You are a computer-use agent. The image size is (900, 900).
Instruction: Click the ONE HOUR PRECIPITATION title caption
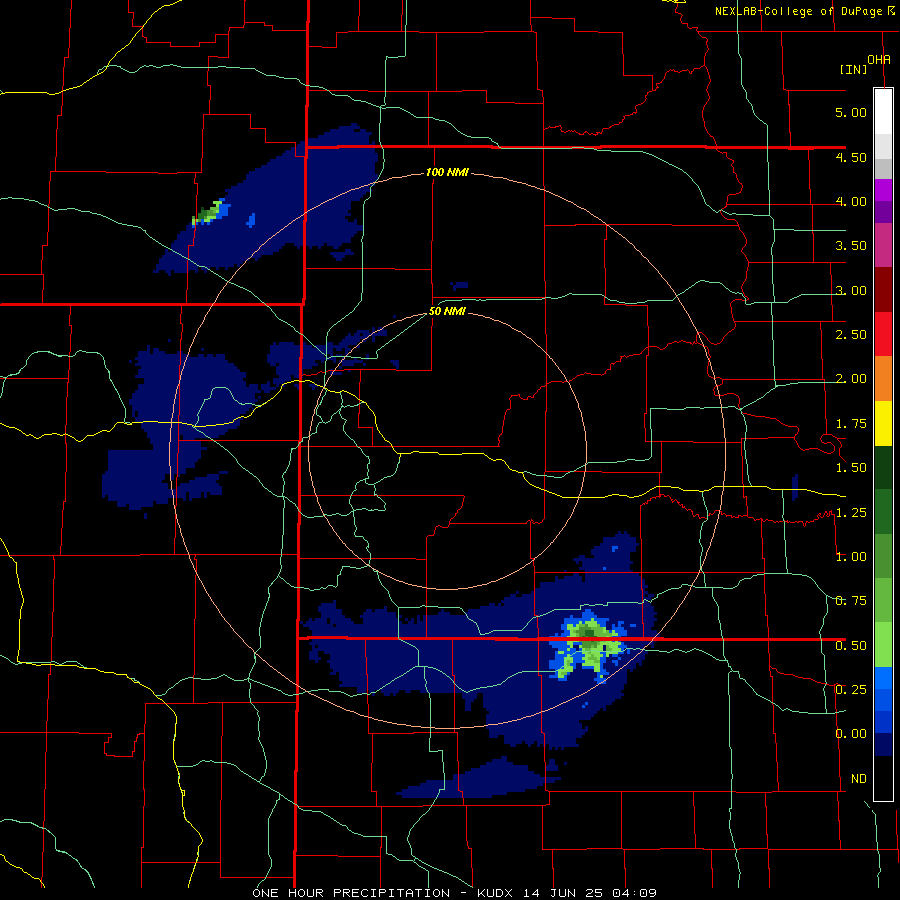tap(455, 893)
